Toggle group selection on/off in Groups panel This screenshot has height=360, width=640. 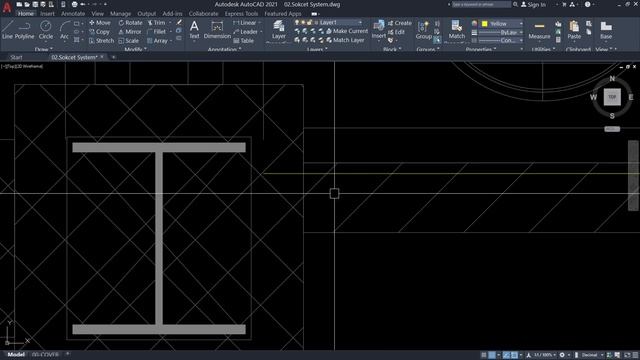[437, 40]
